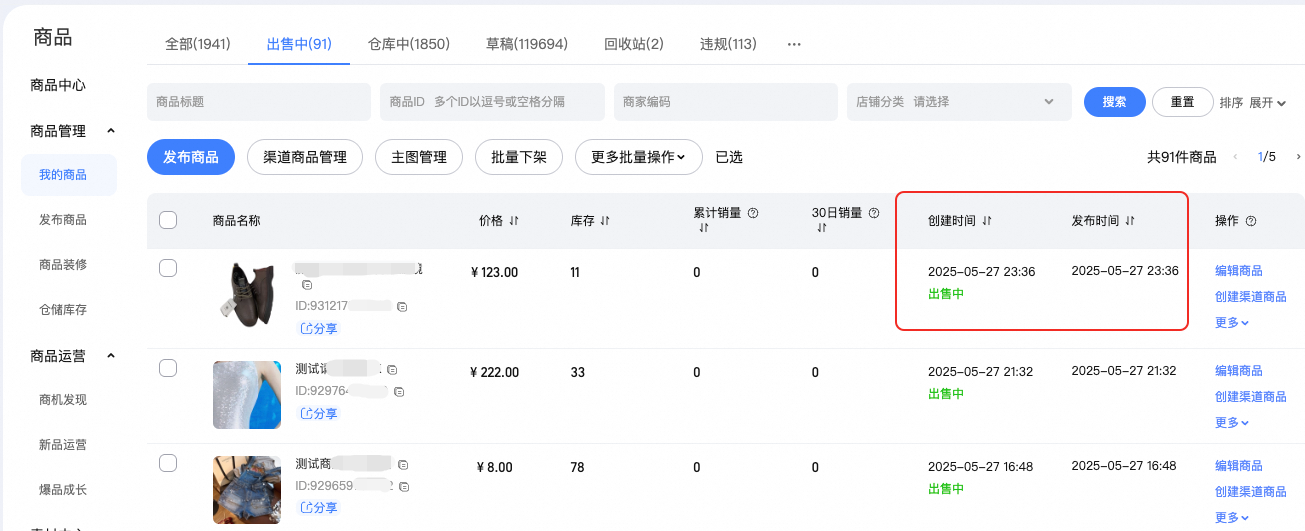
Task: Click the 重置 reset button
Action: coord(1183,102)
